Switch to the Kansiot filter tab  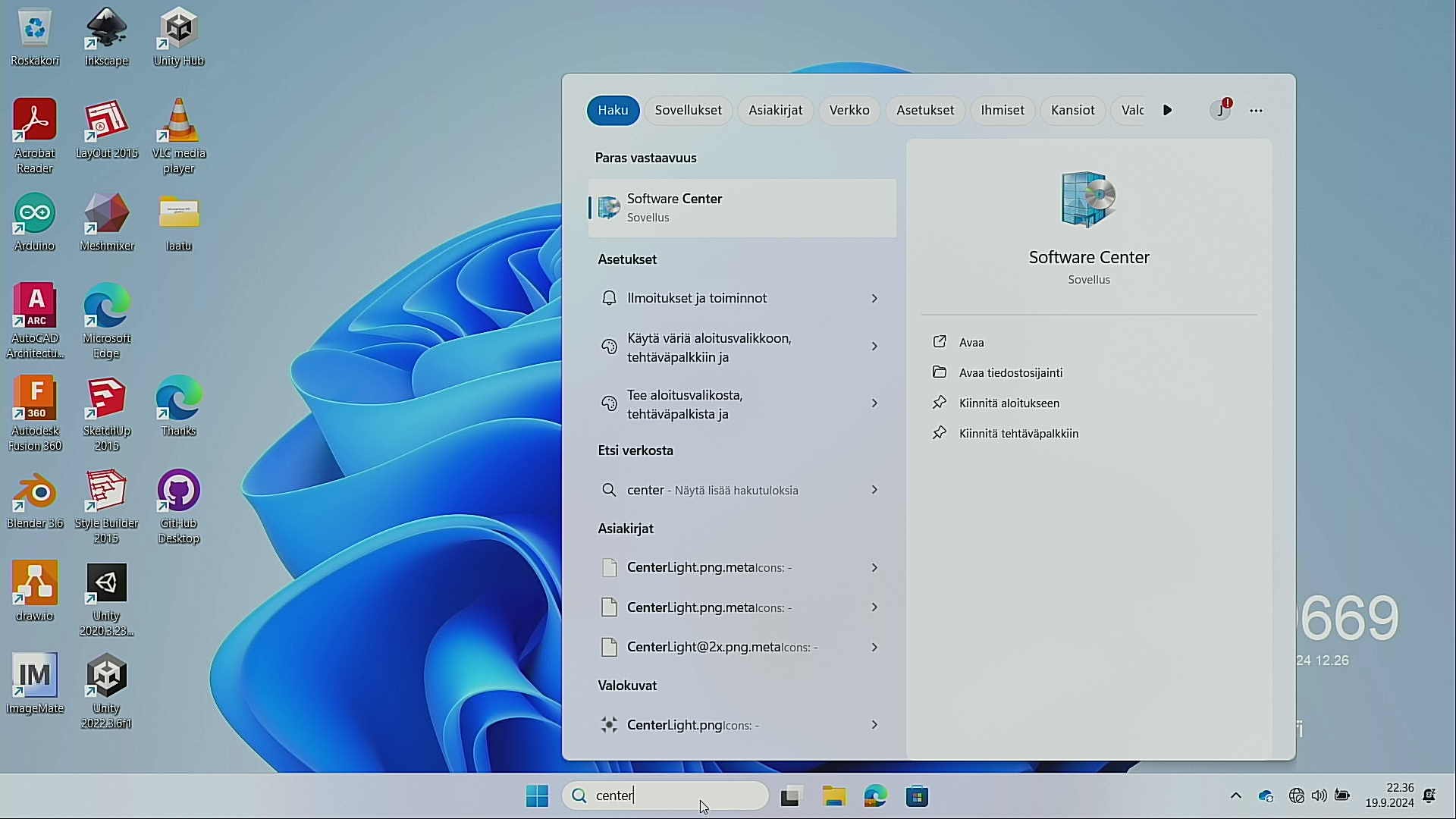(1072, 111)
